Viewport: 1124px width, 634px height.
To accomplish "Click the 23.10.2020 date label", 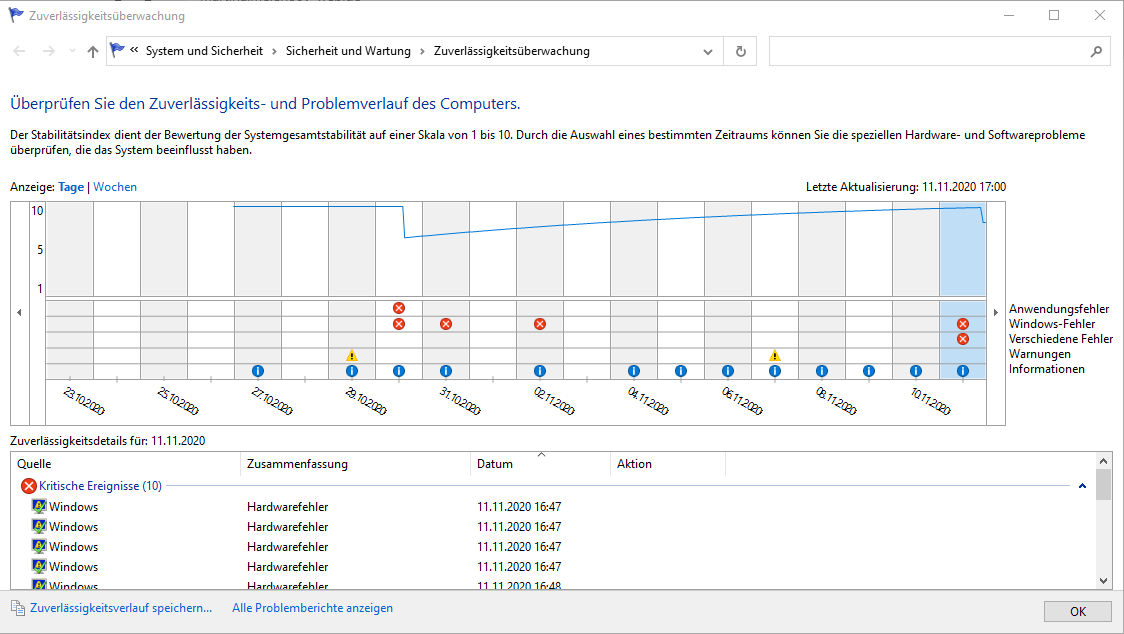I will [x=84, y=401].
